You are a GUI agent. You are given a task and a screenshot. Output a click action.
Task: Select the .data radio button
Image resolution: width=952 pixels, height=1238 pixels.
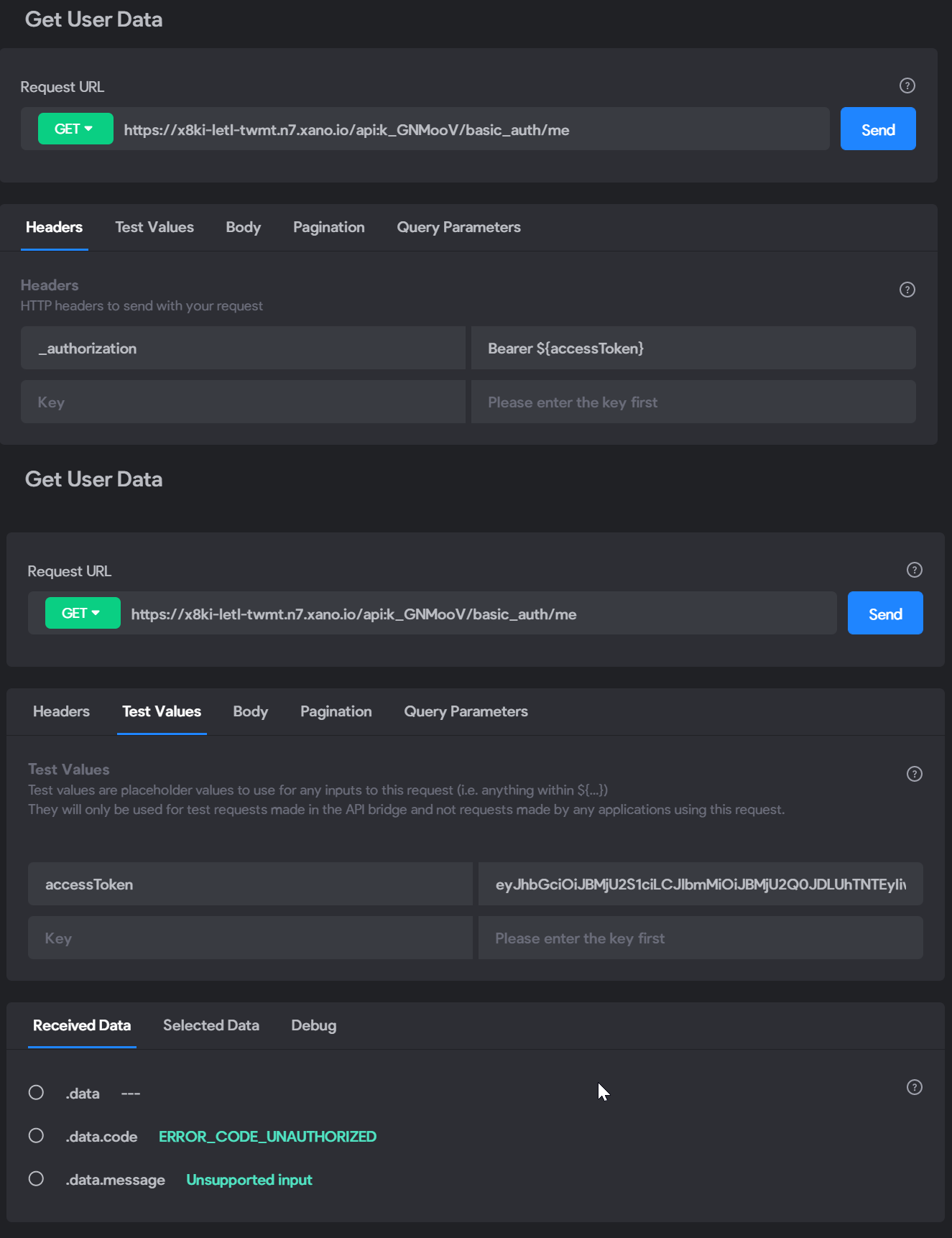pyautogui.click(x=36, y=1093)
